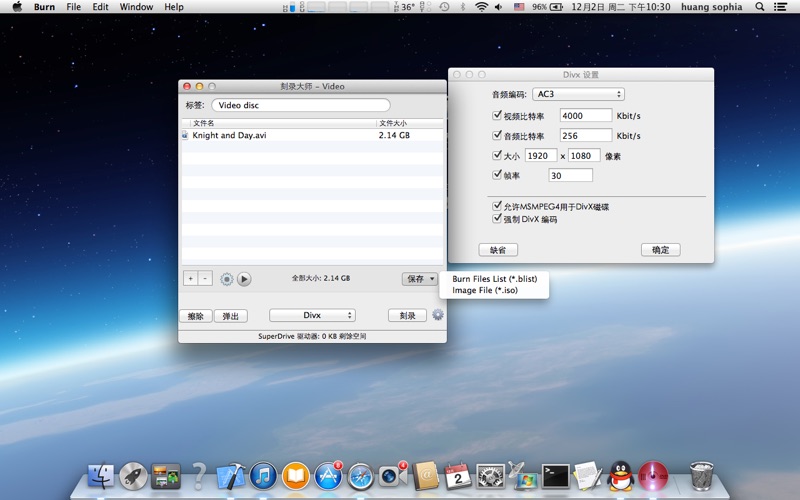
Task: Click the 刻录 burn button
Action: pyautogui.click(x=407, y=315)
